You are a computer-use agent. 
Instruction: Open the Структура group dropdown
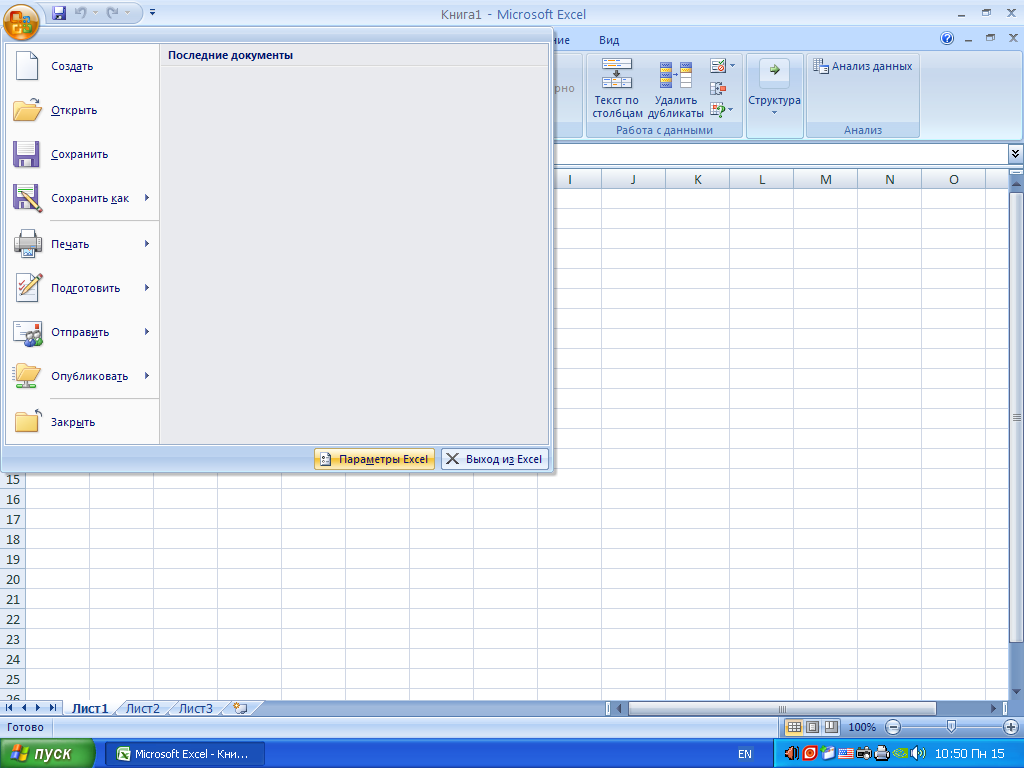pos(775,95)
